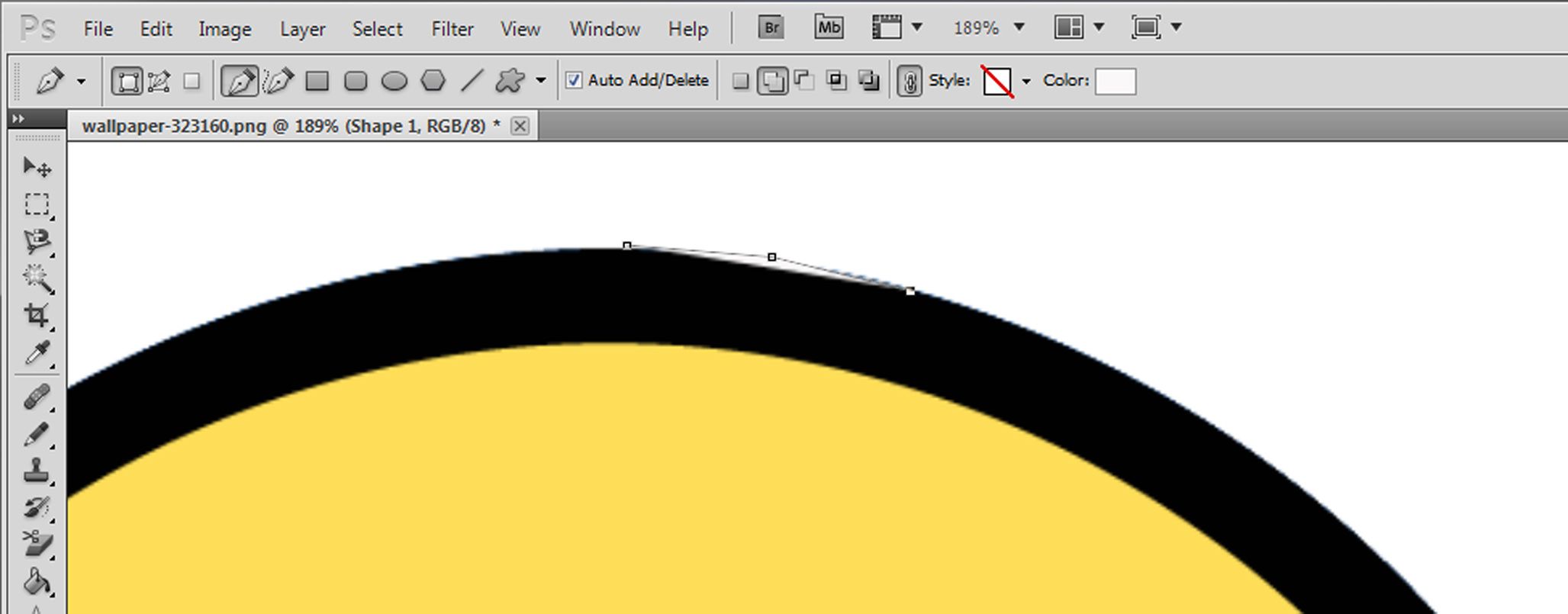This screenshot has height=614, width=1568.
Task: Toggle the layer style link button
Action: pyautogui.click(x=909, y=81)
